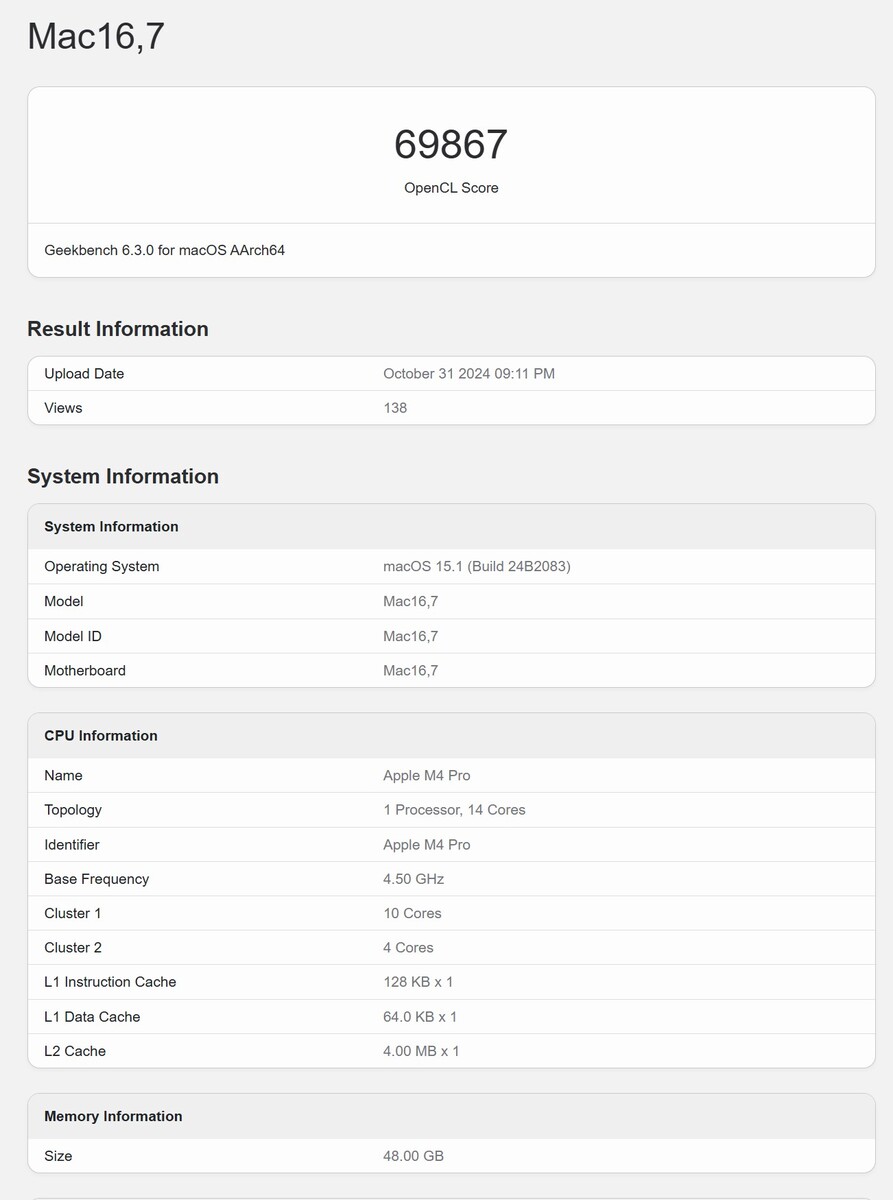Screen dimensions: 893x1200
Task: Click the System Information table header
Action: click(111, 527)
